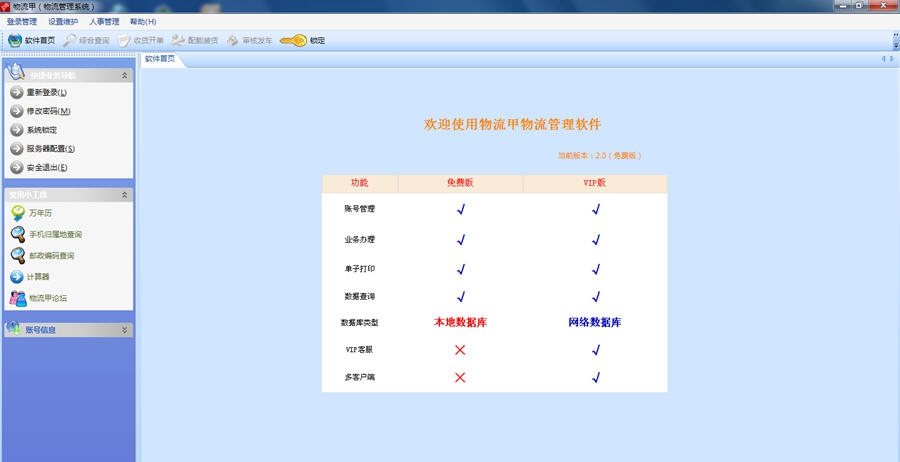
Task: Select the 账号管理 row label
Action: pos(360,209)
